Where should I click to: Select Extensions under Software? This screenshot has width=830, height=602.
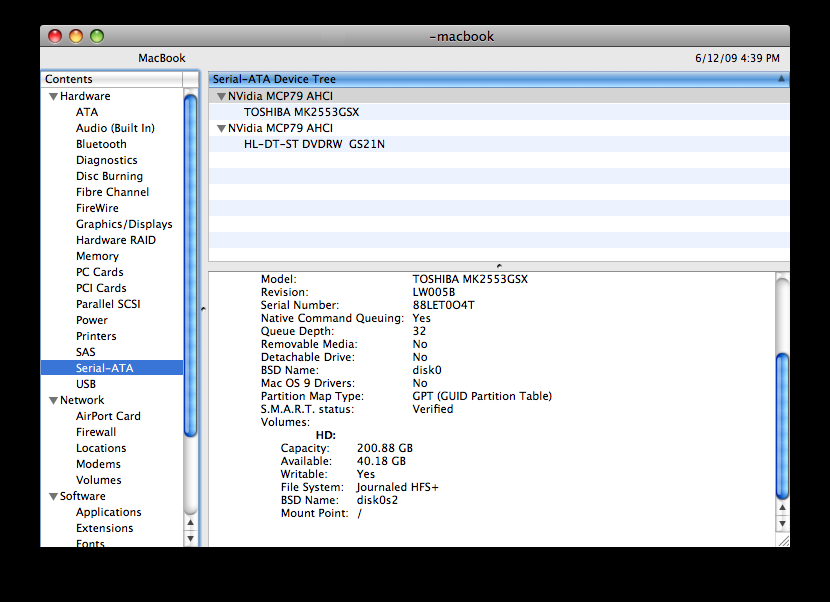[104, 528]
